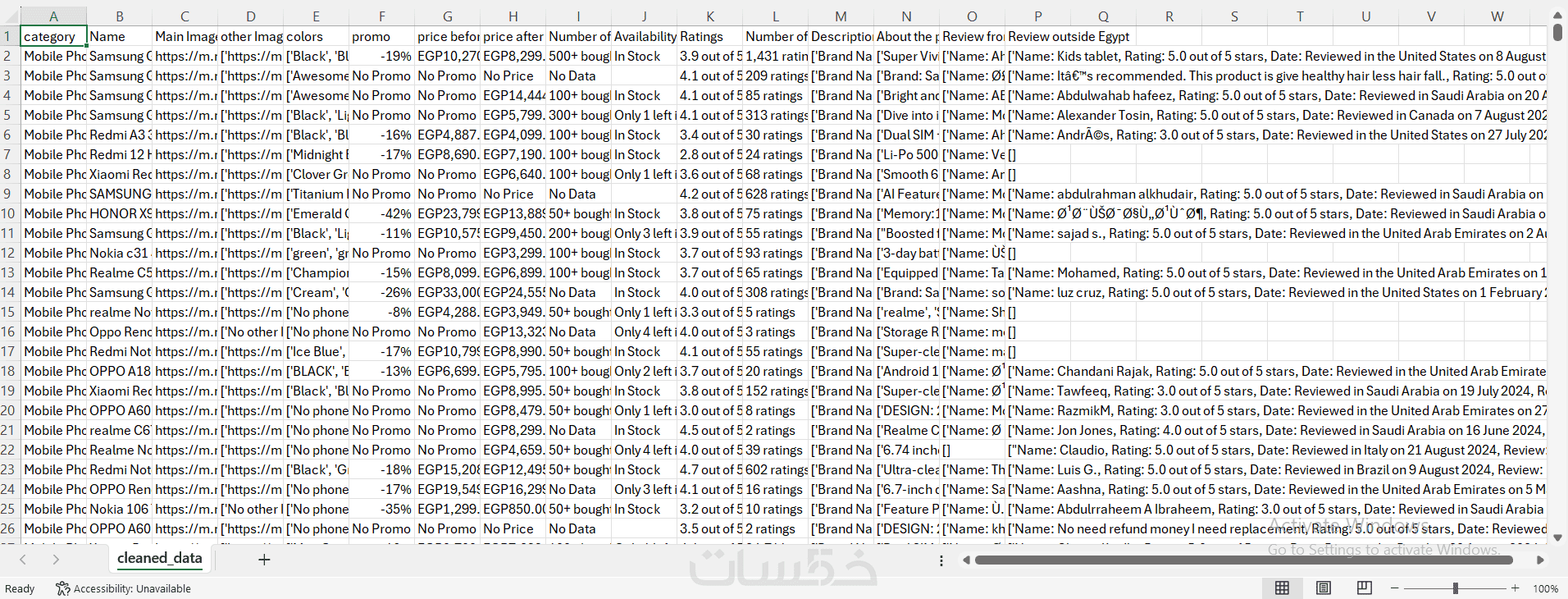
Task: Select the "4.5 out of 5" rating cell
Action: coord(709,430)
